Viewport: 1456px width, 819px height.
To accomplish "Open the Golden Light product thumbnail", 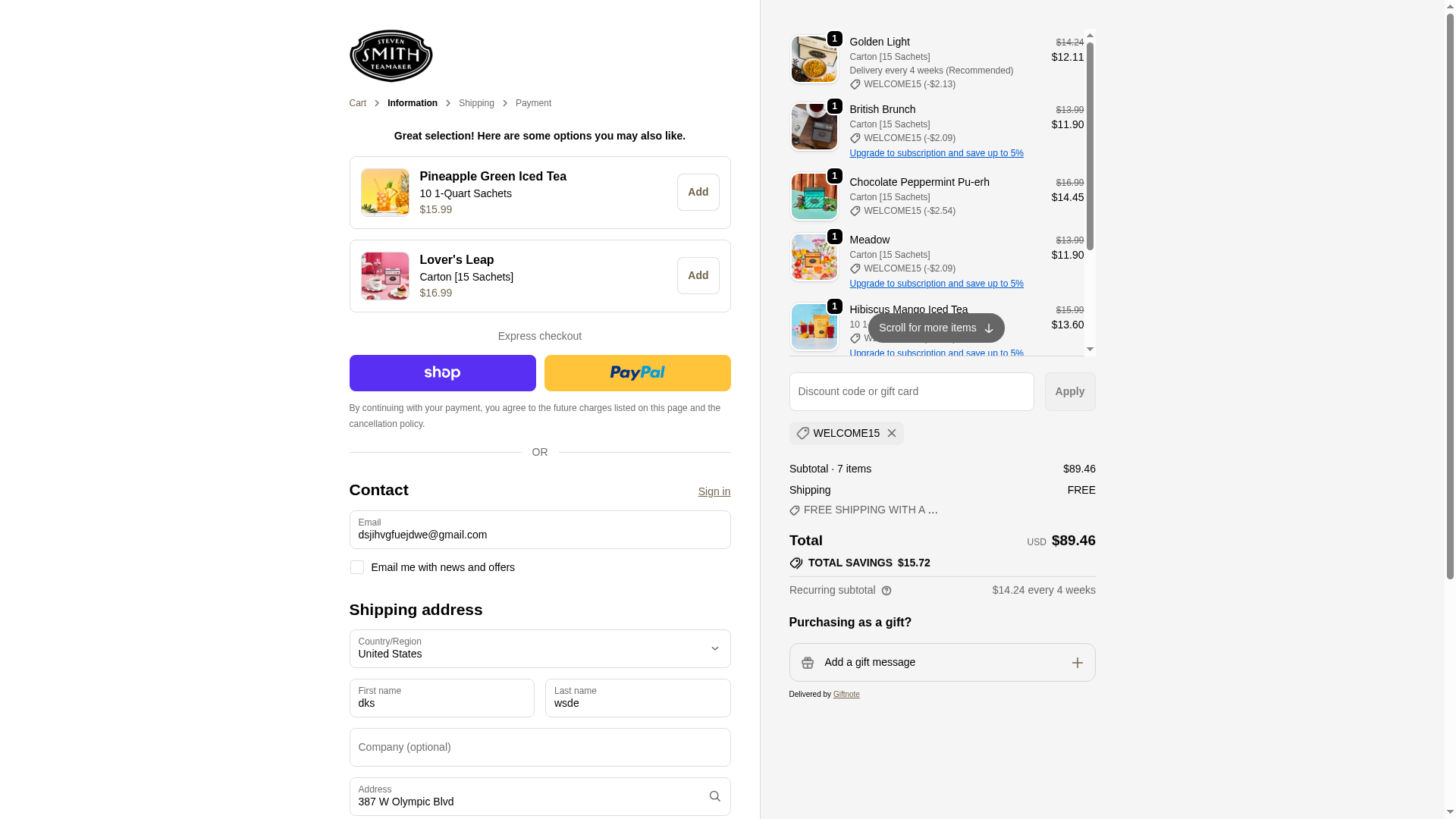I will pos(814,59).
